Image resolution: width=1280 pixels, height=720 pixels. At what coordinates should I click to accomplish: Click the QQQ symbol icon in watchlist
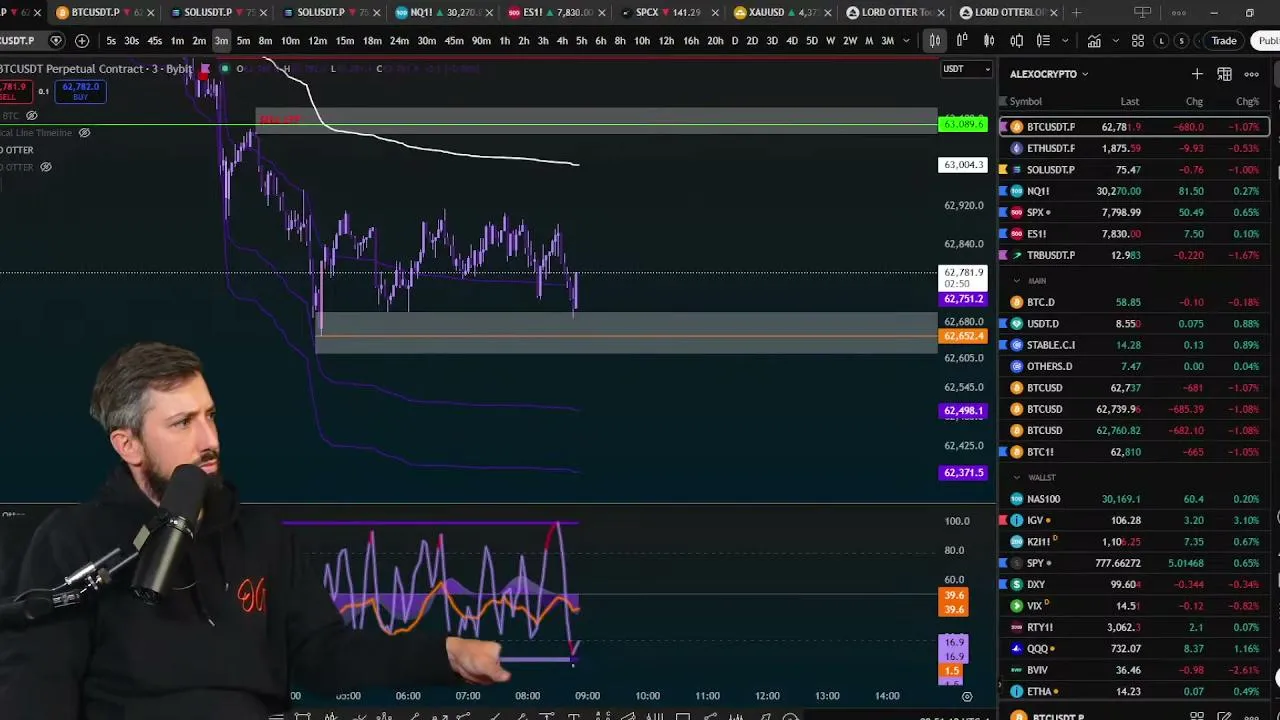pyautogui.click(x=1016, y=648)
